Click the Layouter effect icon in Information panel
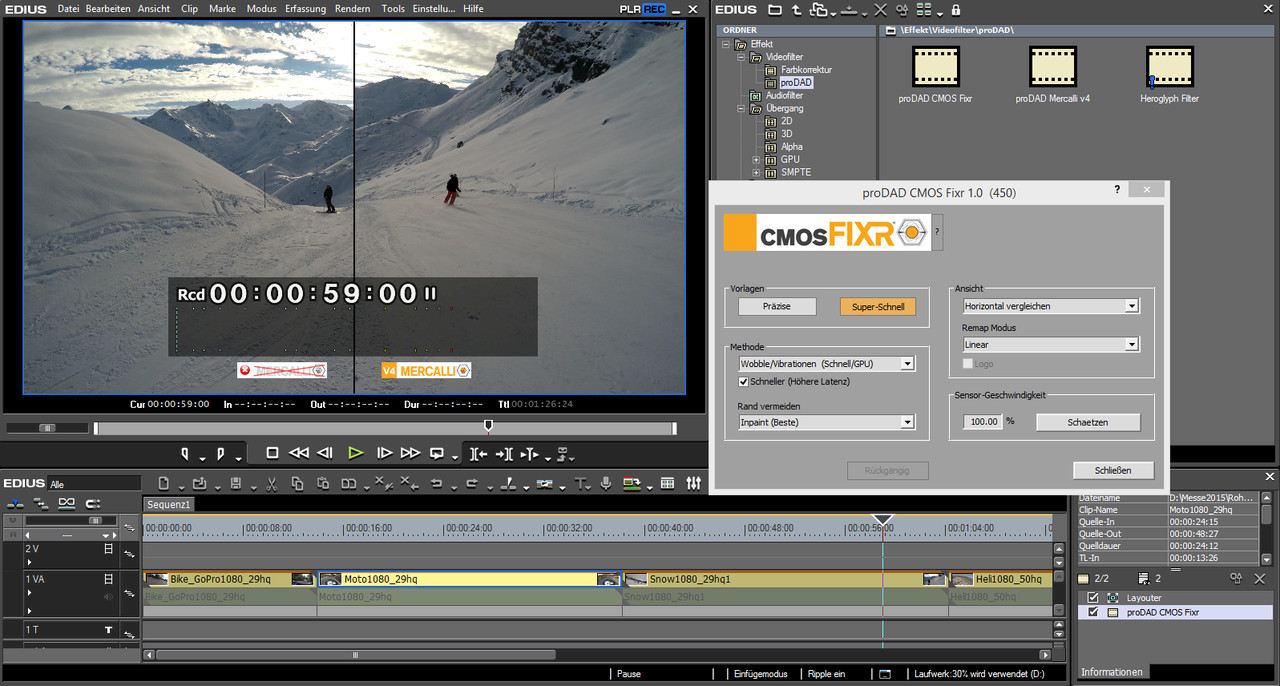Image resolution: width=1280 pixels, height=686 pixels. click(1112, 598)
